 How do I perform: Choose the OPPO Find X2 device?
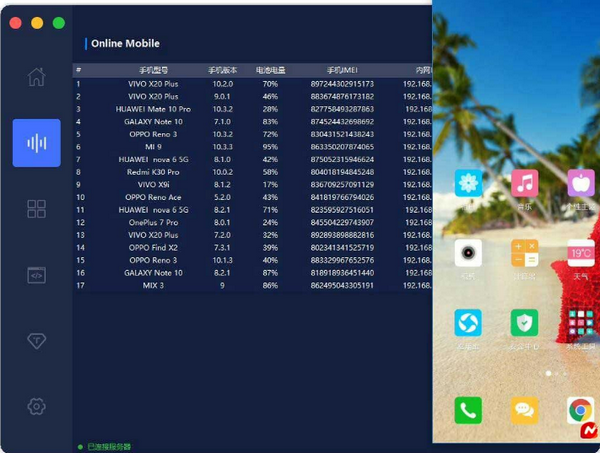(x=253, y=248)
